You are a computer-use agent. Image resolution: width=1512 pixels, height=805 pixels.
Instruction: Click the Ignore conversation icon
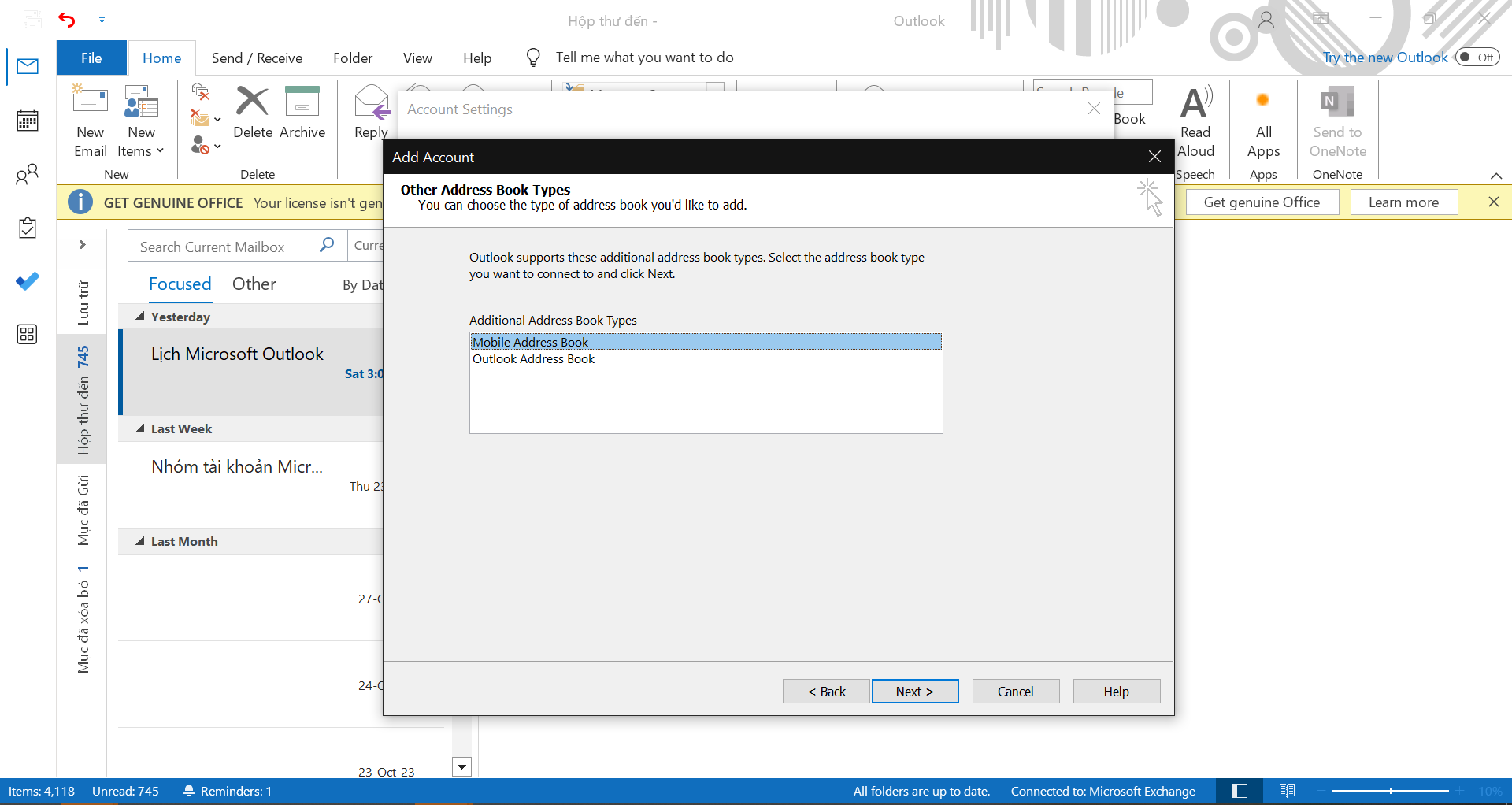[201, 93]
